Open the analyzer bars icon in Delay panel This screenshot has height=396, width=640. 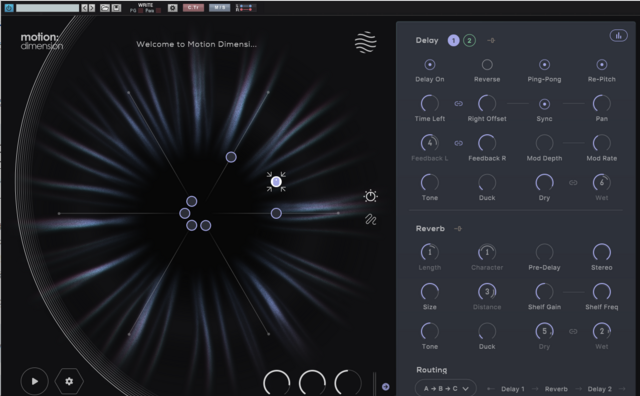618,36
